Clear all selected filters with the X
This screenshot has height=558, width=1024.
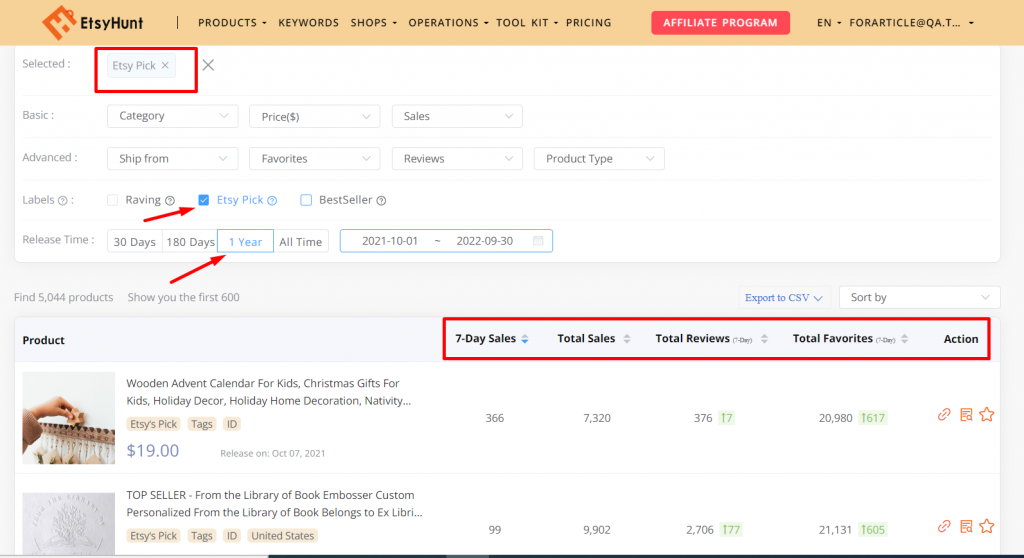pyautogui.click(x=208, y=65)
